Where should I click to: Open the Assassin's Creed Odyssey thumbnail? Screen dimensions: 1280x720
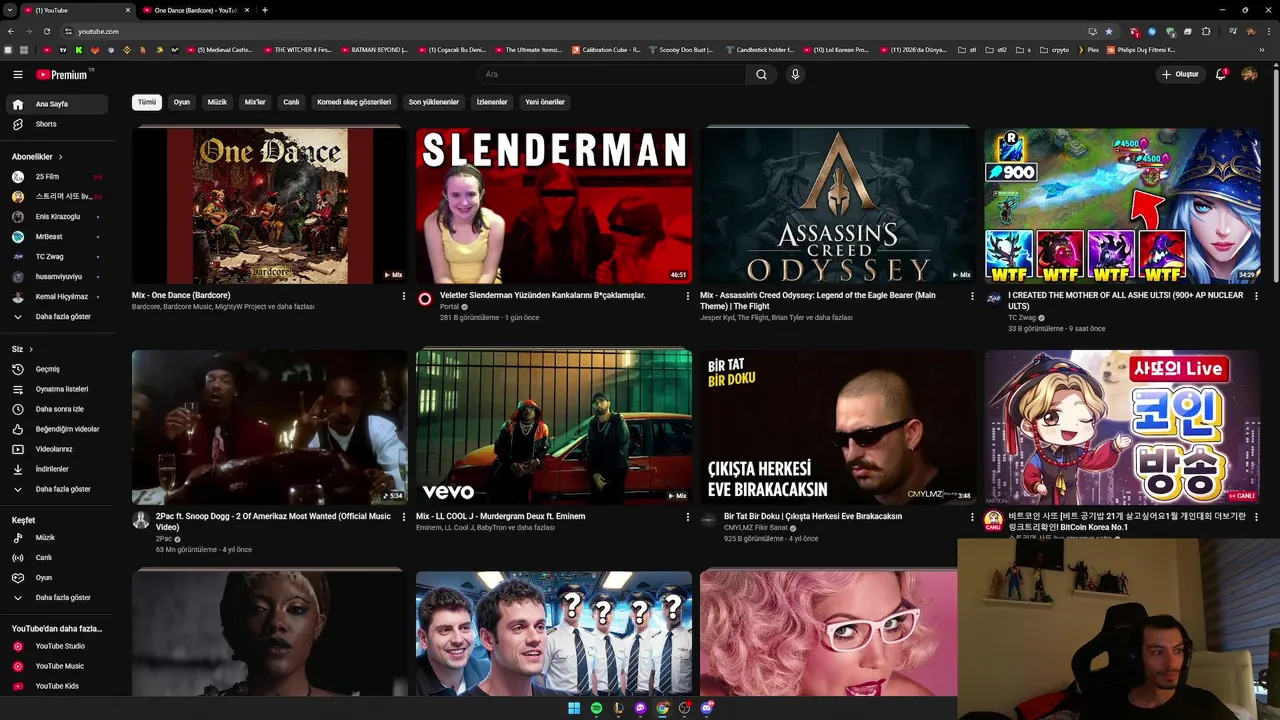[838, 205]
